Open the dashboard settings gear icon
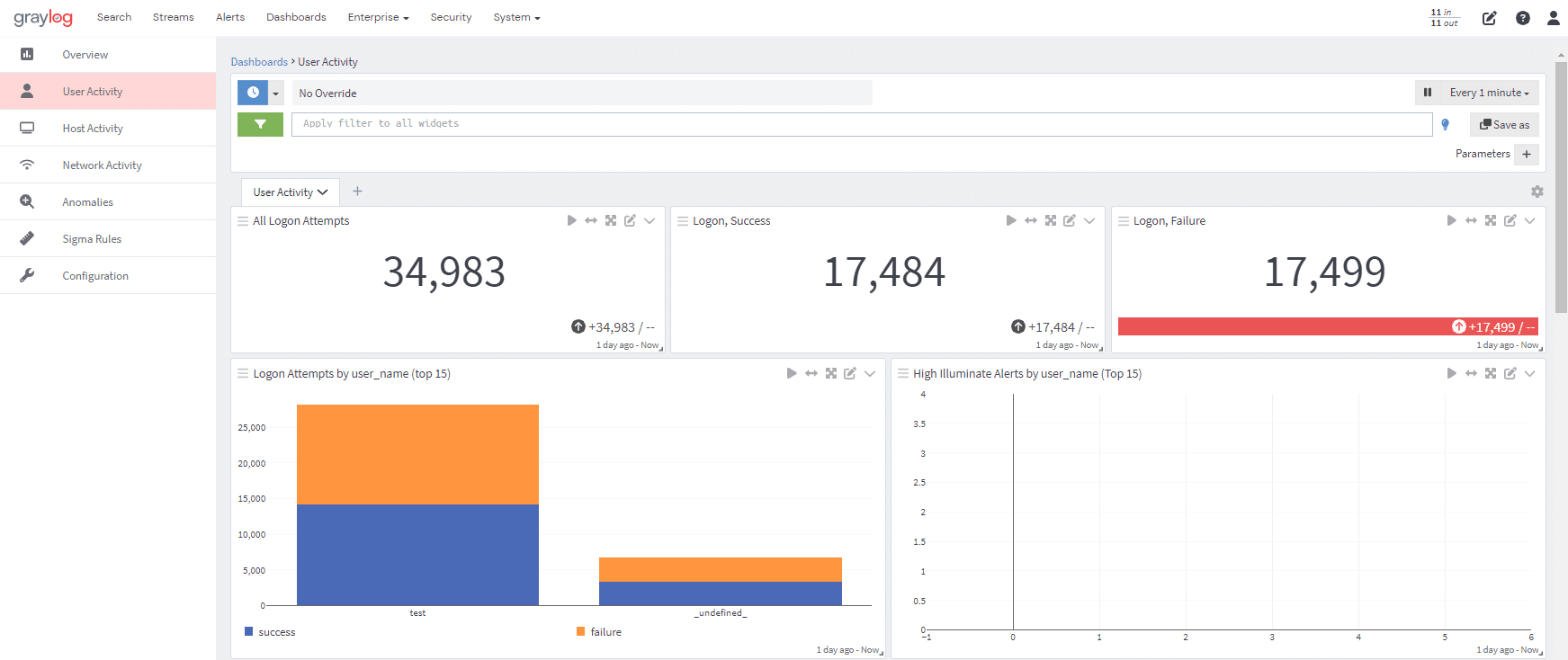 1537,192
